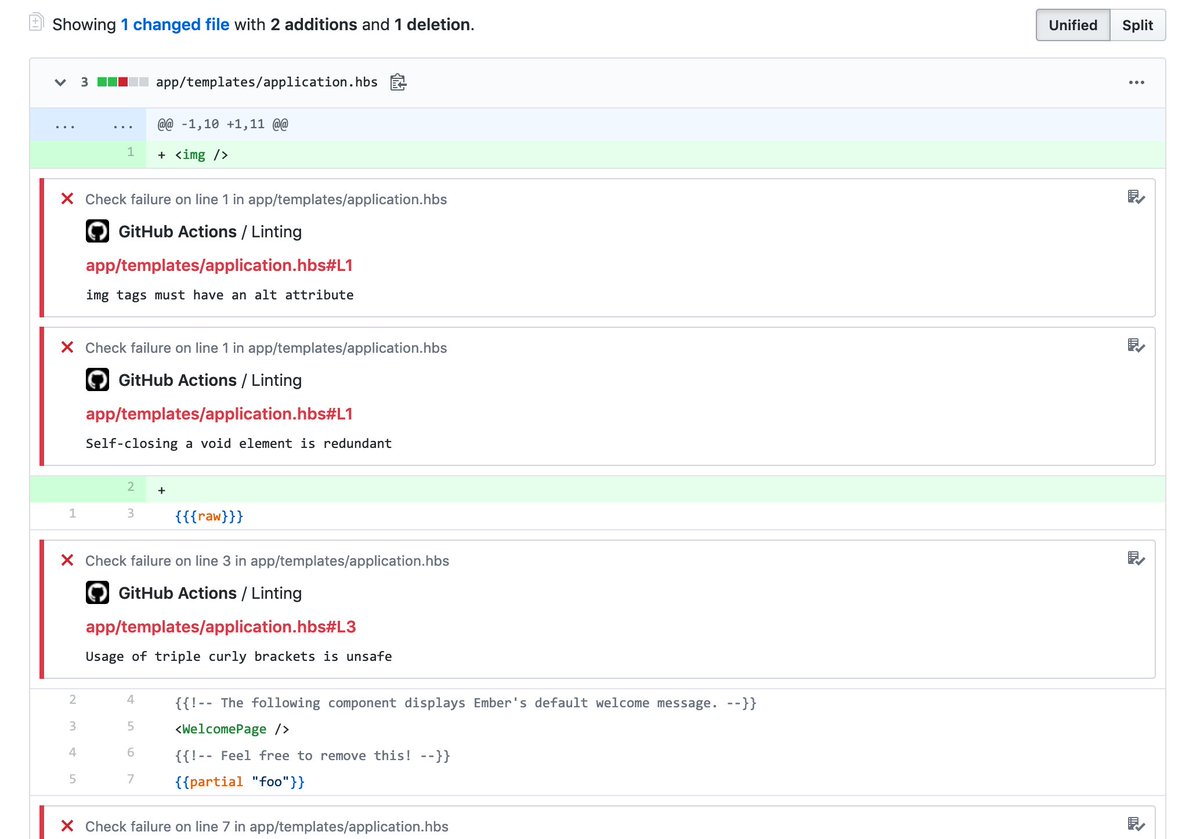Collapse the application.hbs file diff chevron
Screen dimensions: 1200x839
pos(60,82)
